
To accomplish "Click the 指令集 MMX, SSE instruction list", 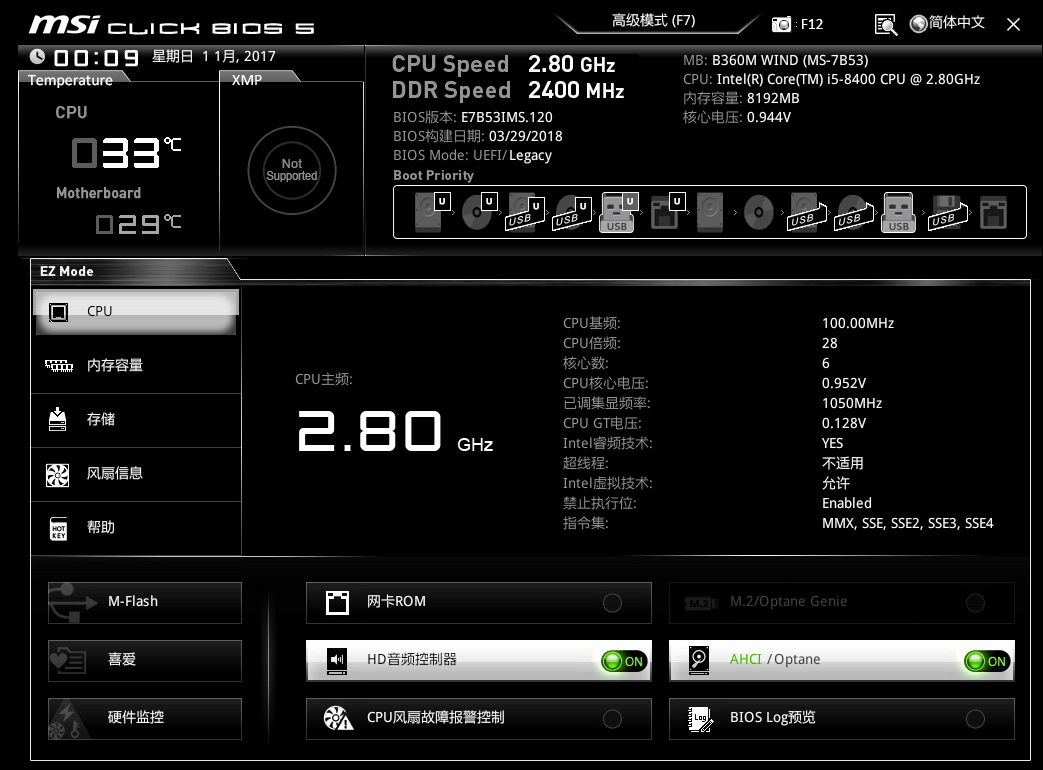I will coord(907,523).
